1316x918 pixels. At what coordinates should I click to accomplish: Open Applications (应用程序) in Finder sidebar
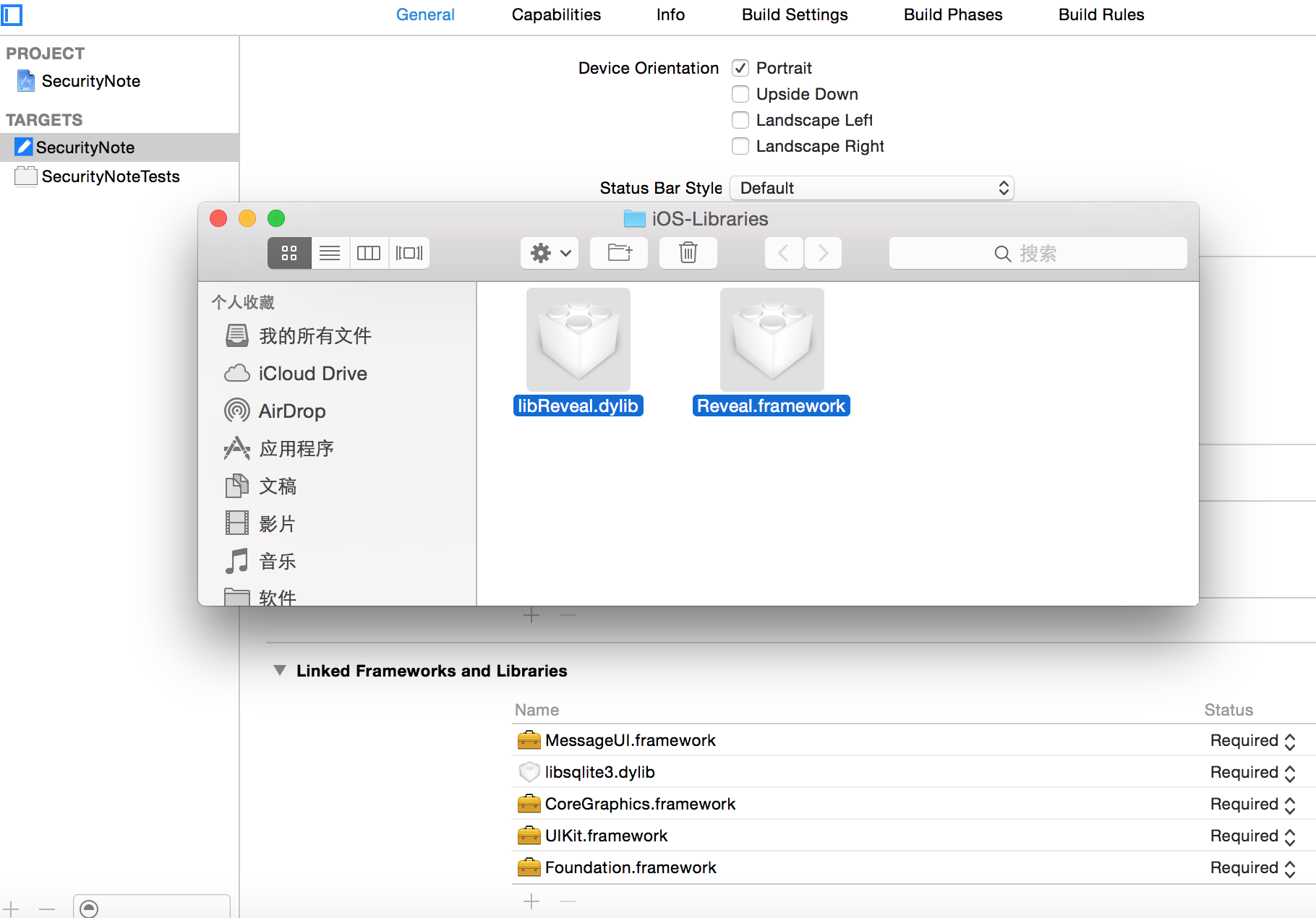(x=279, y=448)
